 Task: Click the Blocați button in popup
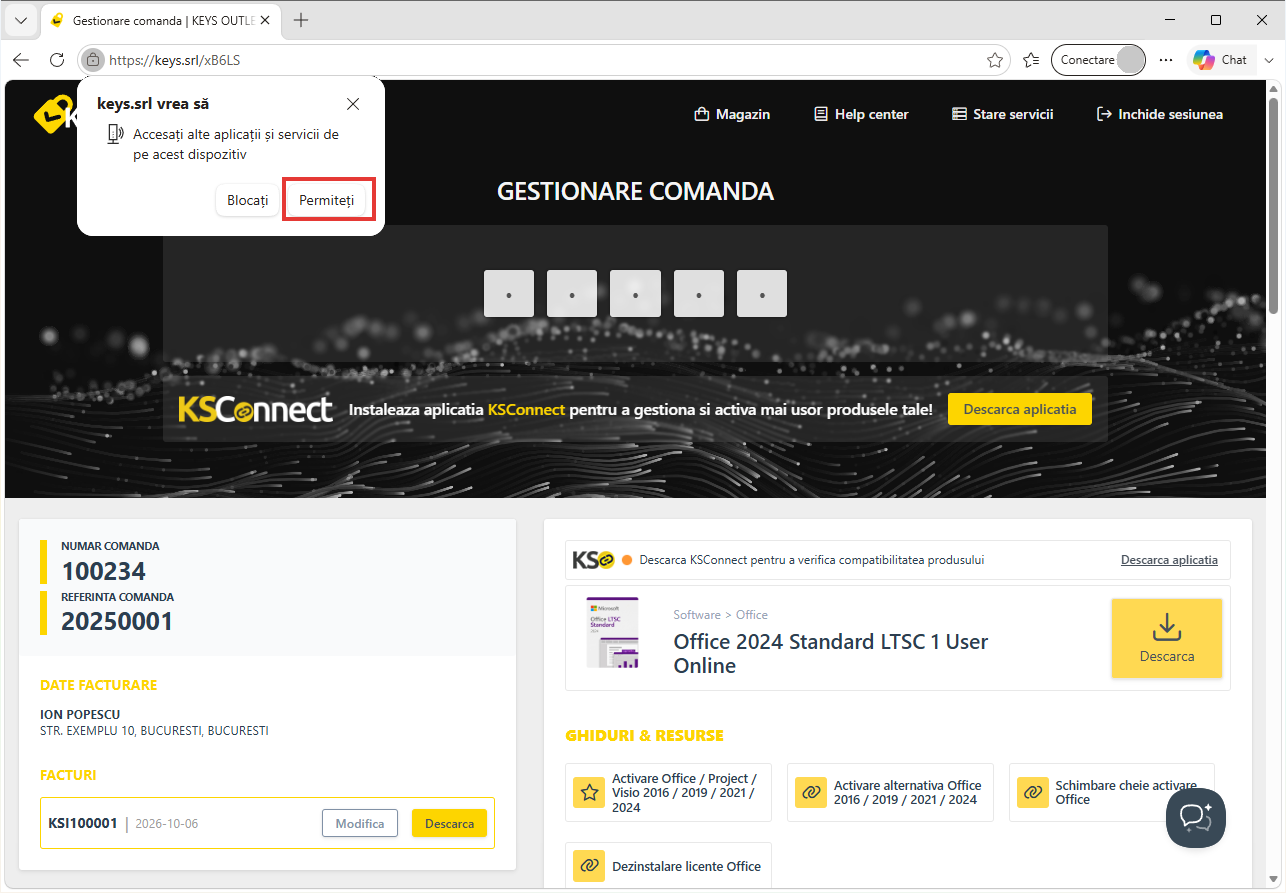(x=247, y=200)
